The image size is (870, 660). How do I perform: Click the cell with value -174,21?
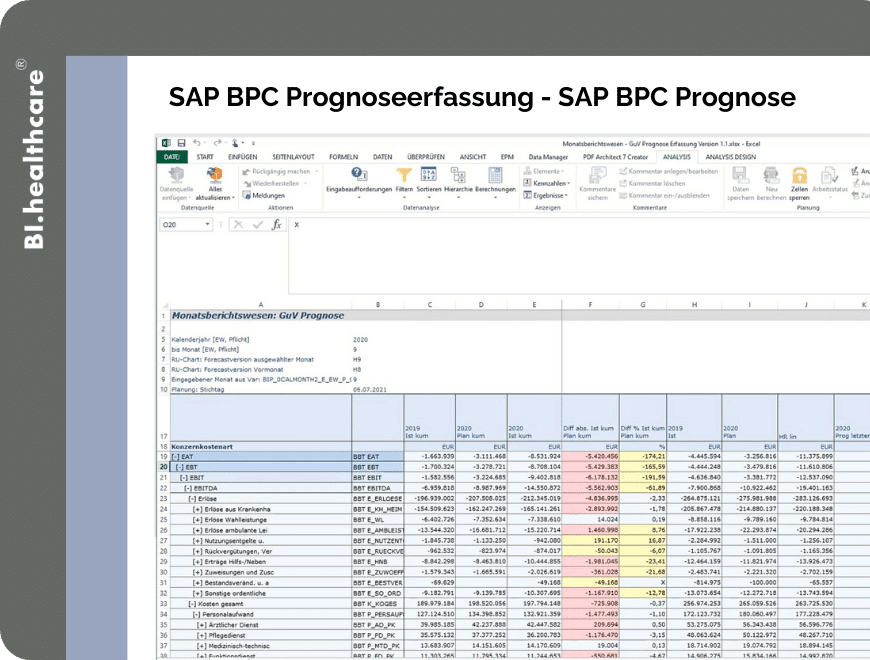[643, 456]
